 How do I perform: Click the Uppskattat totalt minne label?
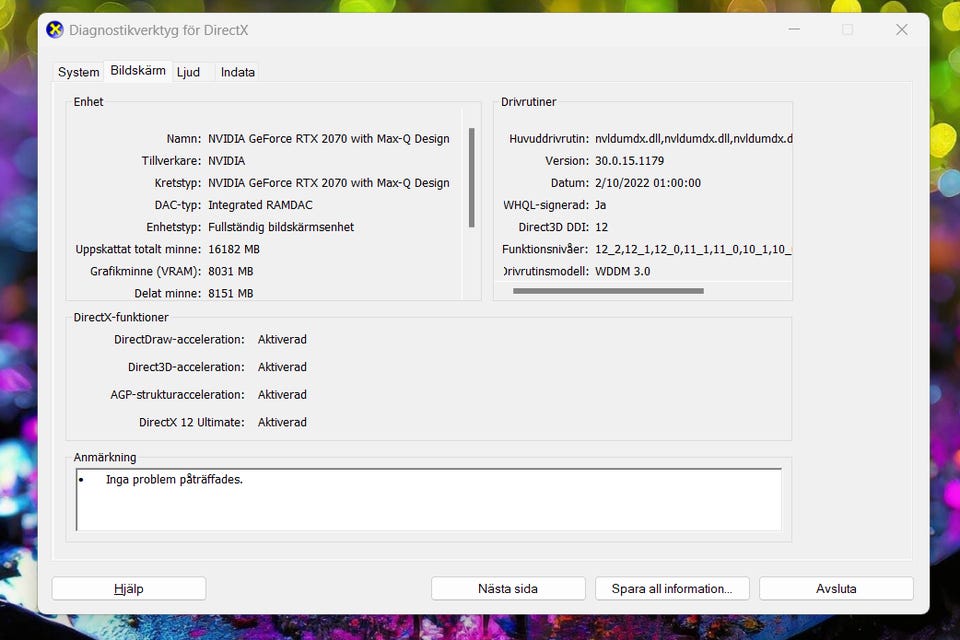[138, 249]
